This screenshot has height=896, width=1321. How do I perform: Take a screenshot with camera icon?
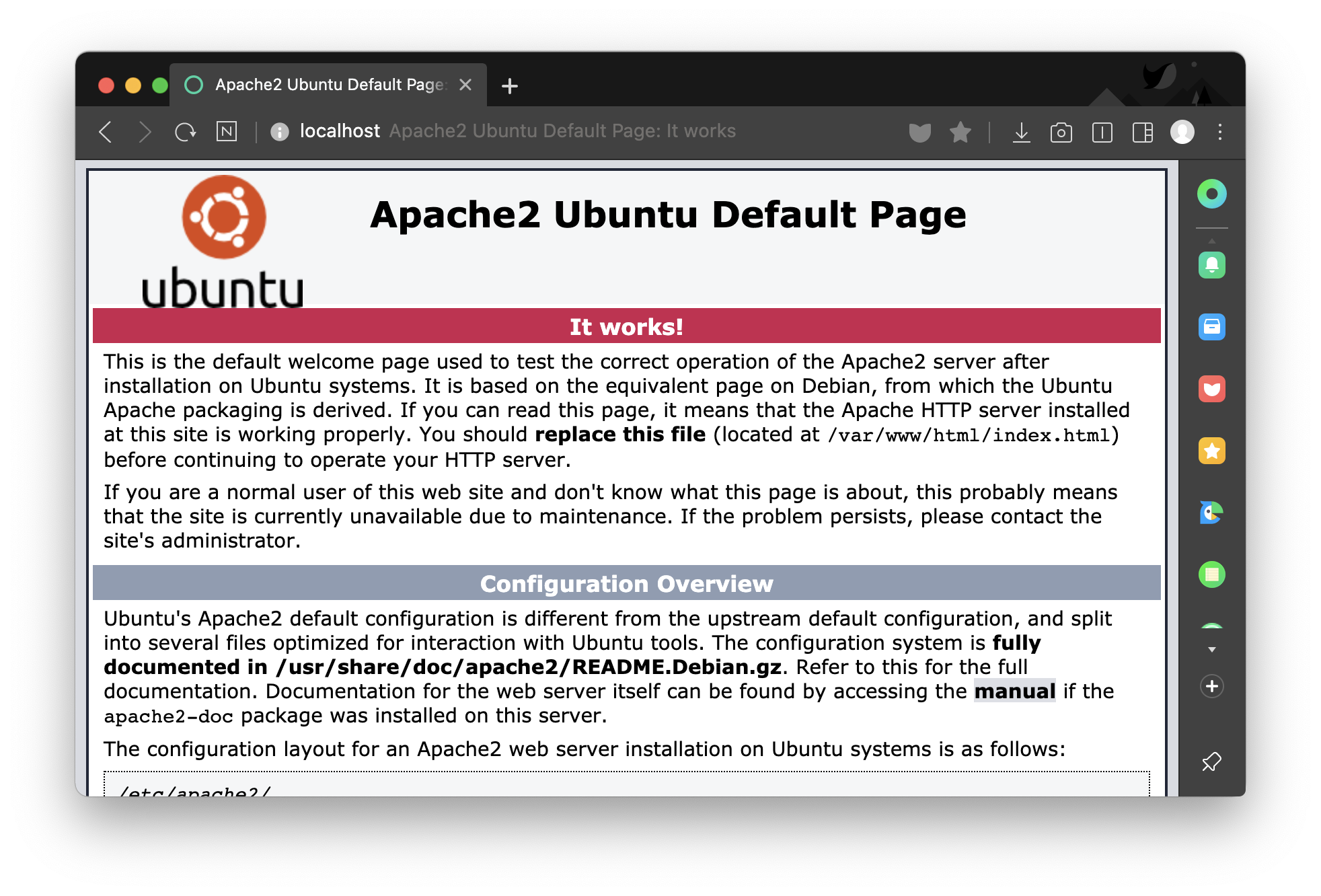[x=1061, y=132]
